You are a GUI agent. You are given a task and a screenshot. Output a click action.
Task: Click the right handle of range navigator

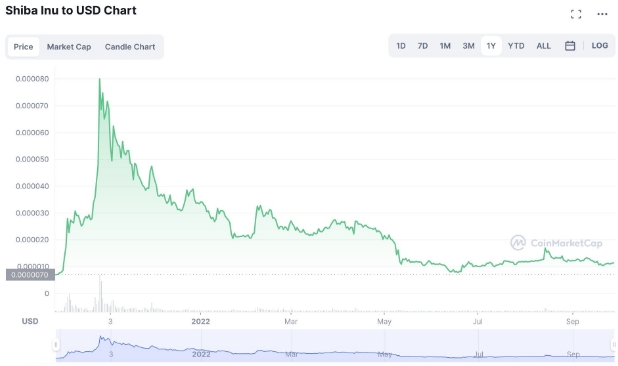pos(614,345)
